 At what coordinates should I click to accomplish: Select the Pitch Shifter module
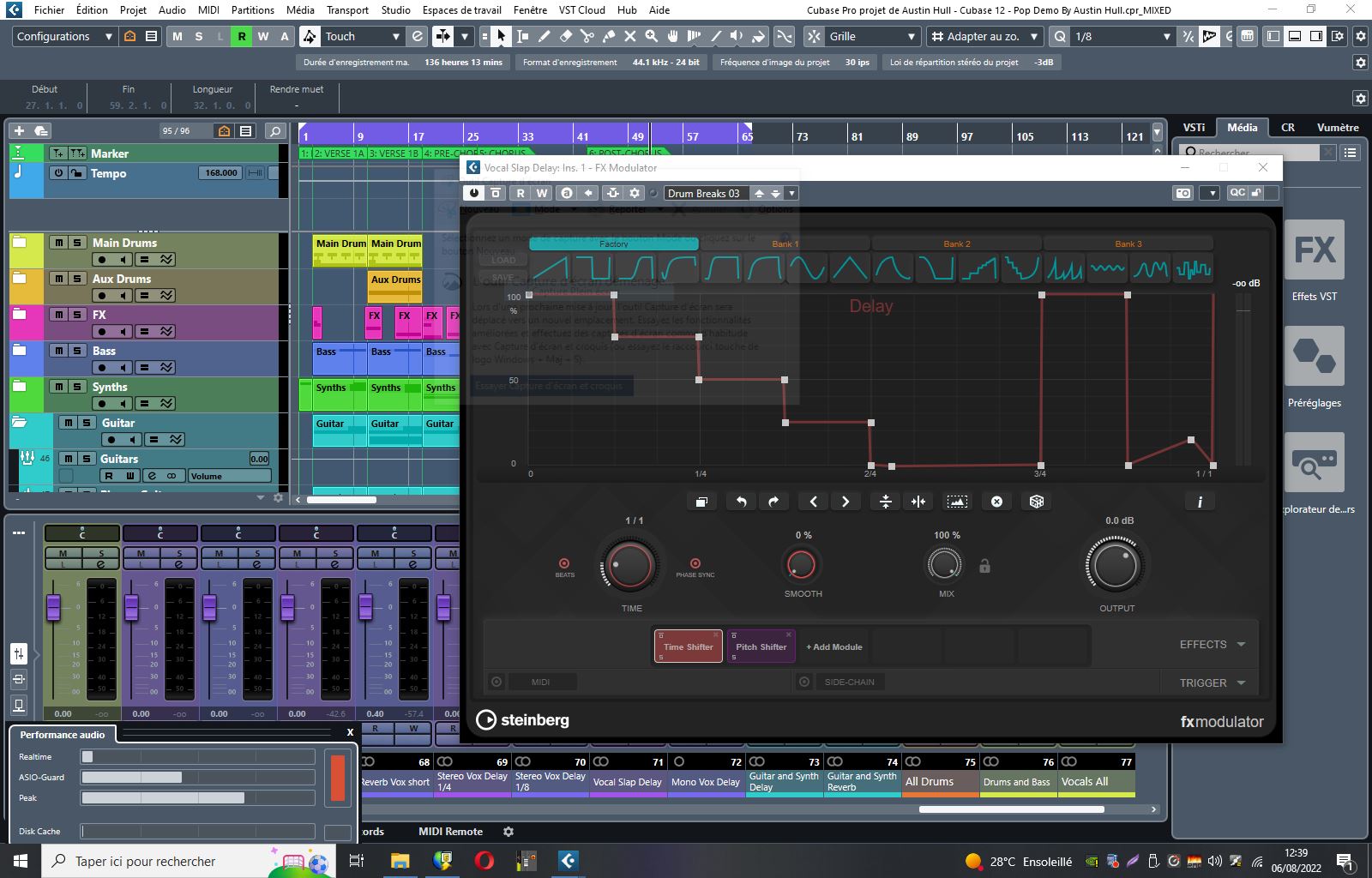click(761, 646)
